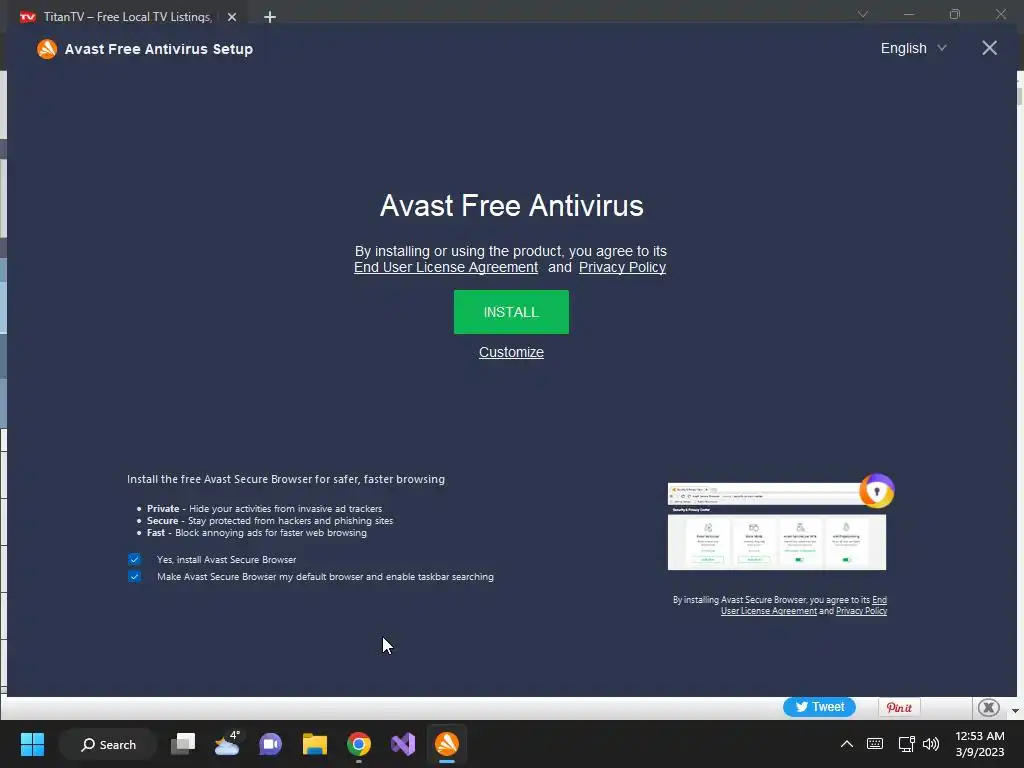Open the Customize link

[x=511, y=352]
